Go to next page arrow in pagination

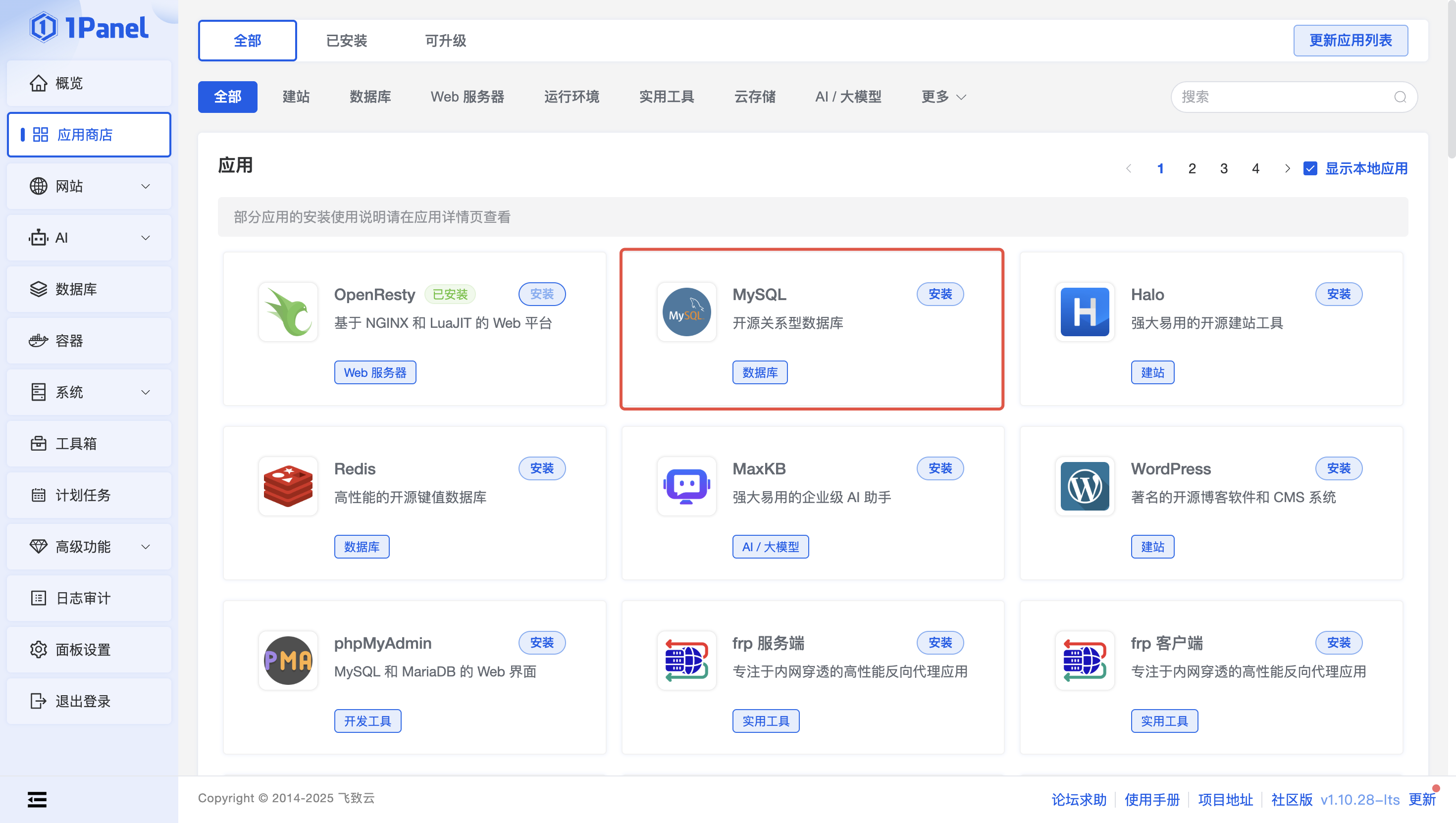1287,168
